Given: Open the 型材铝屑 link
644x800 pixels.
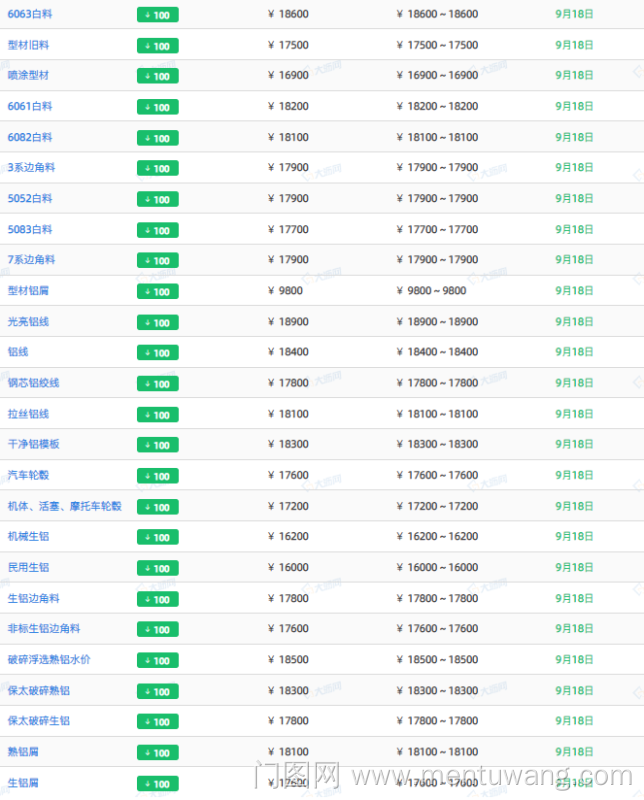Looking at the screenshot, I should tap(28, 291).
